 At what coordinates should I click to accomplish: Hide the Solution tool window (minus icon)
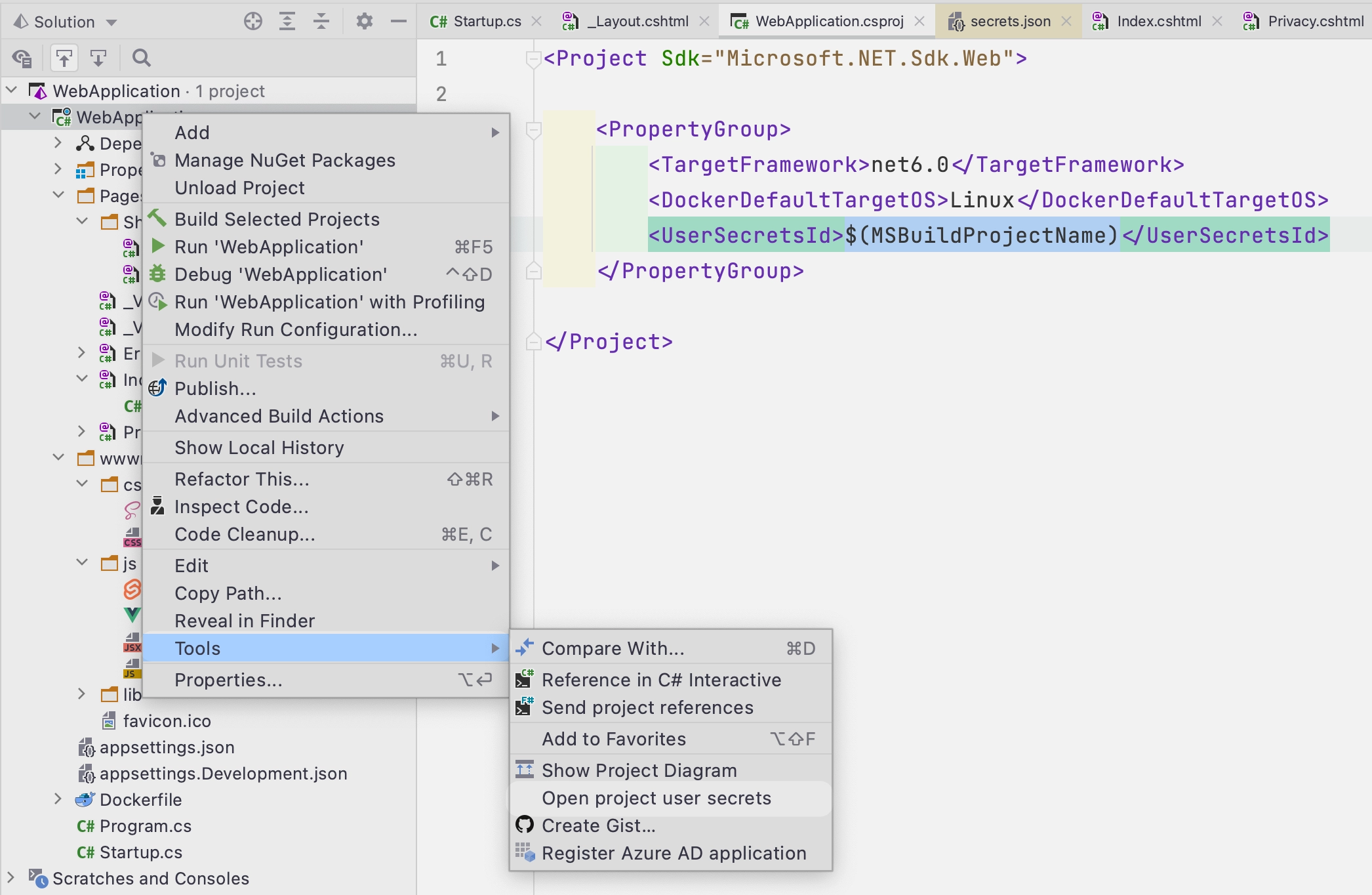point(398,22)
